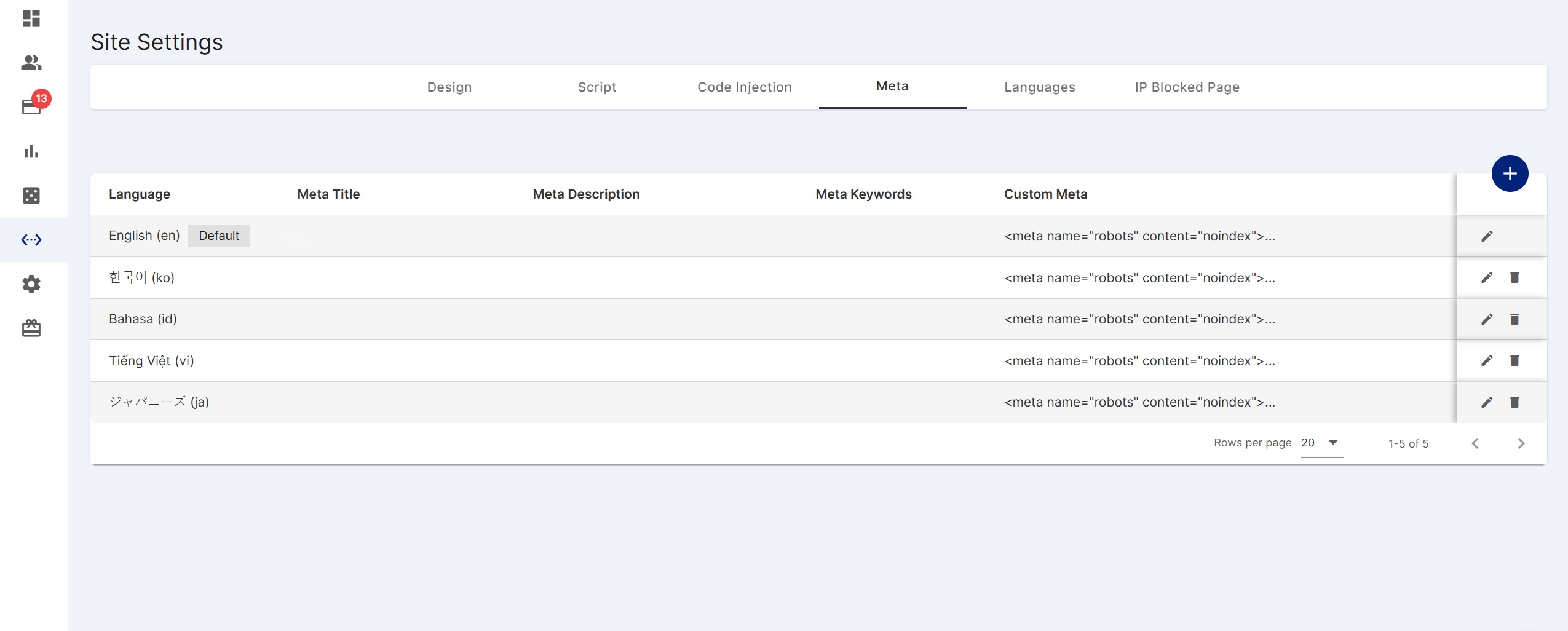Select the Bahasa (id) language cell

143,319
